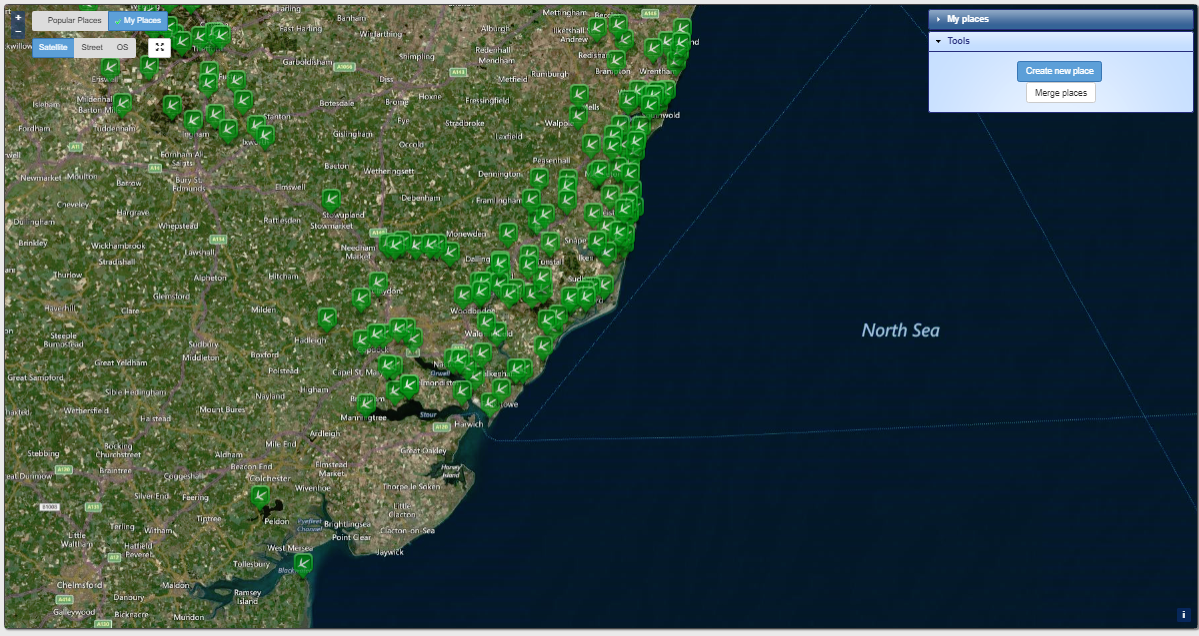Click the green marker near Peldon
1199x636 pixels.
tap(260, 496)
